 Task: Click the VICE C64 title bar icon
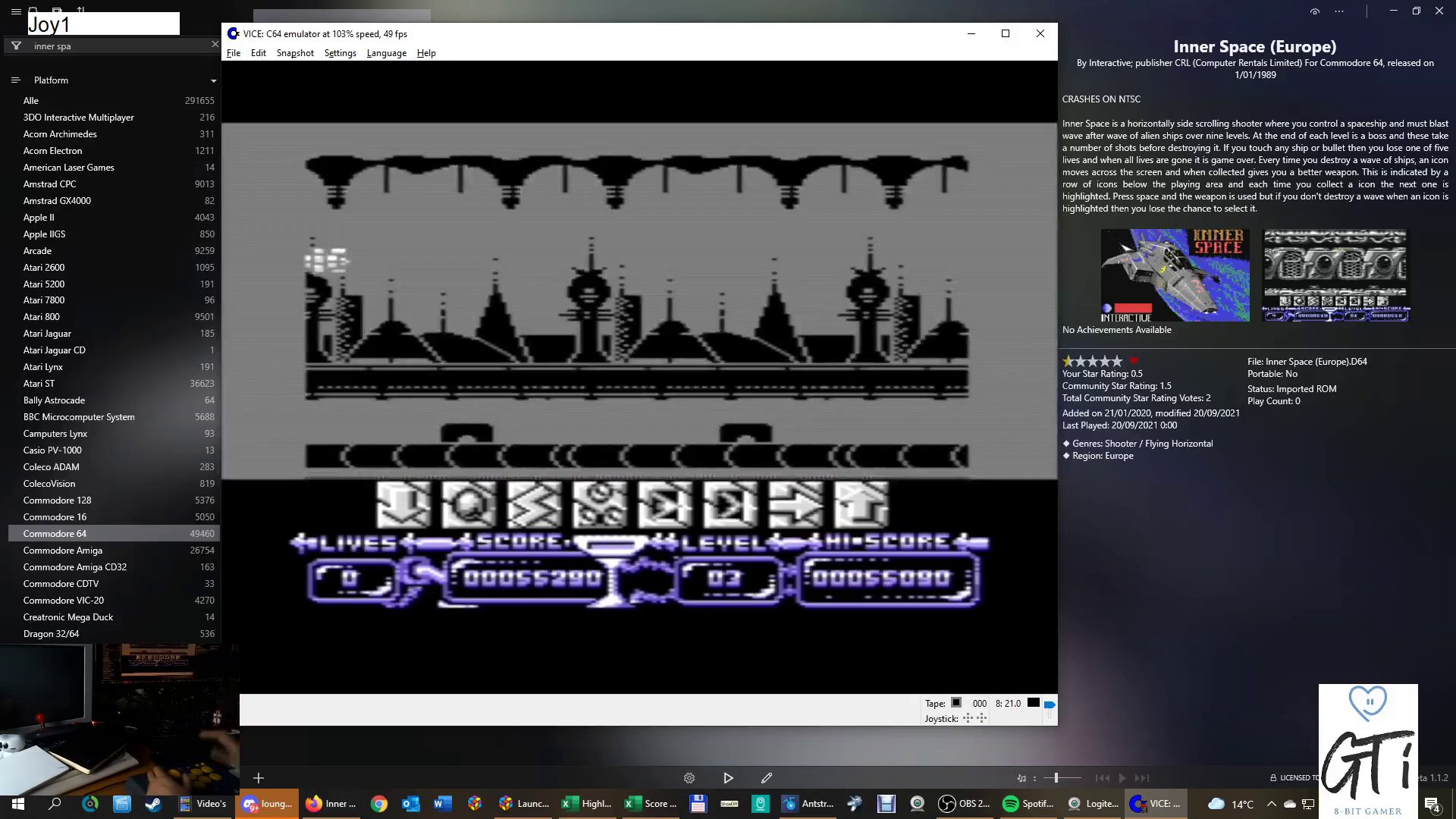(234, 33)
